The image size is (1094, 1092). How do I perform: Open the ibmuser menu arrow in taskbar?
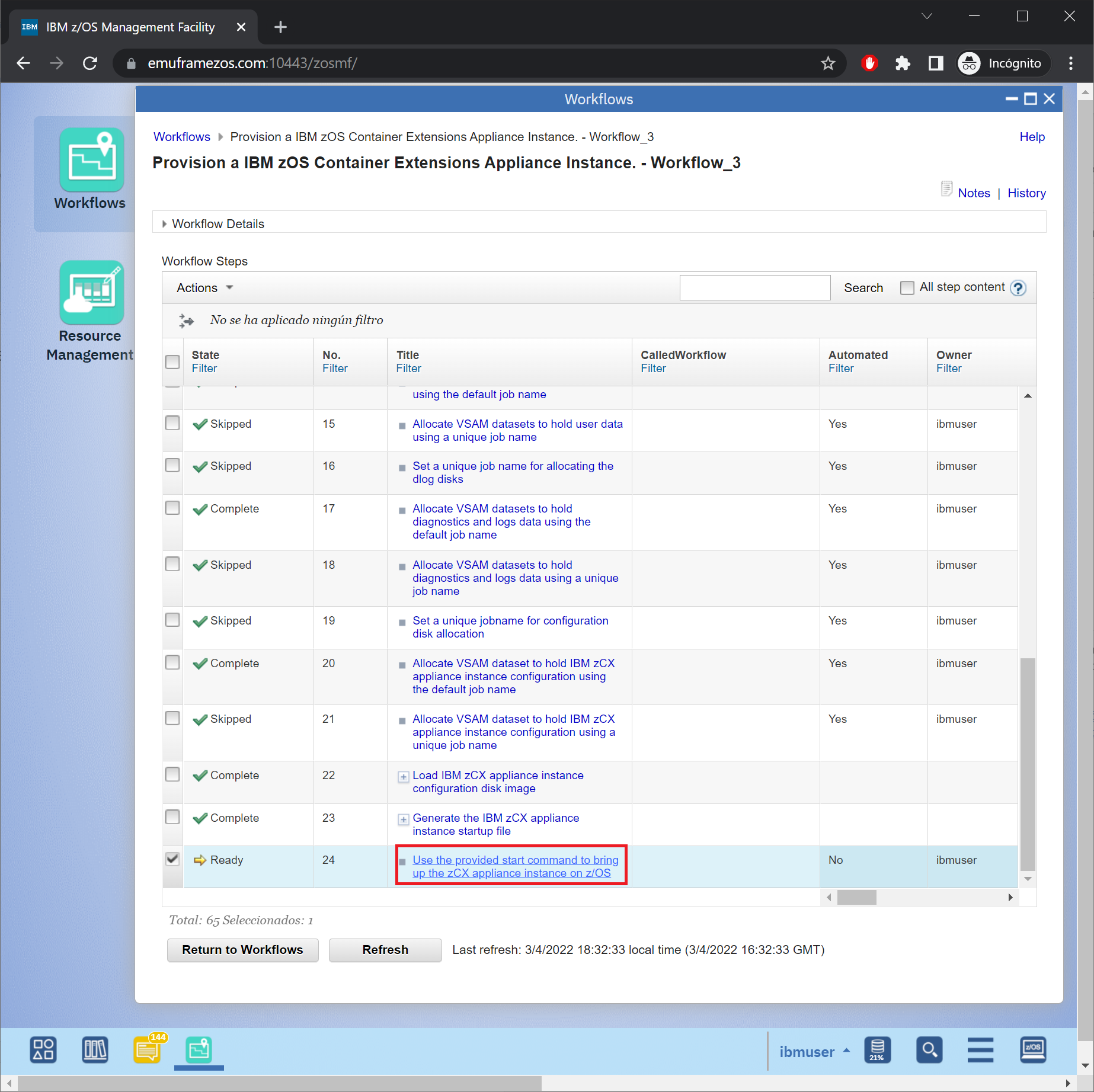click(846, 1051)
